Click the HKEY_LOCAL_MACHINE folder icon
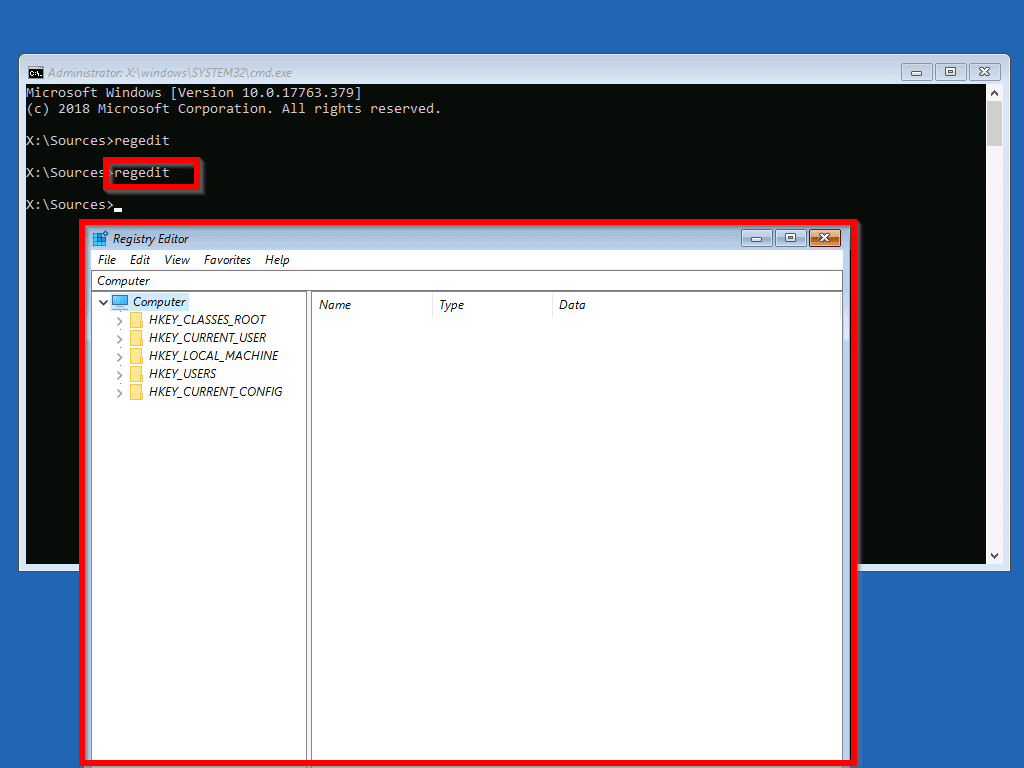The height and width of the screenshot is (768, 1024). point(136,355)
